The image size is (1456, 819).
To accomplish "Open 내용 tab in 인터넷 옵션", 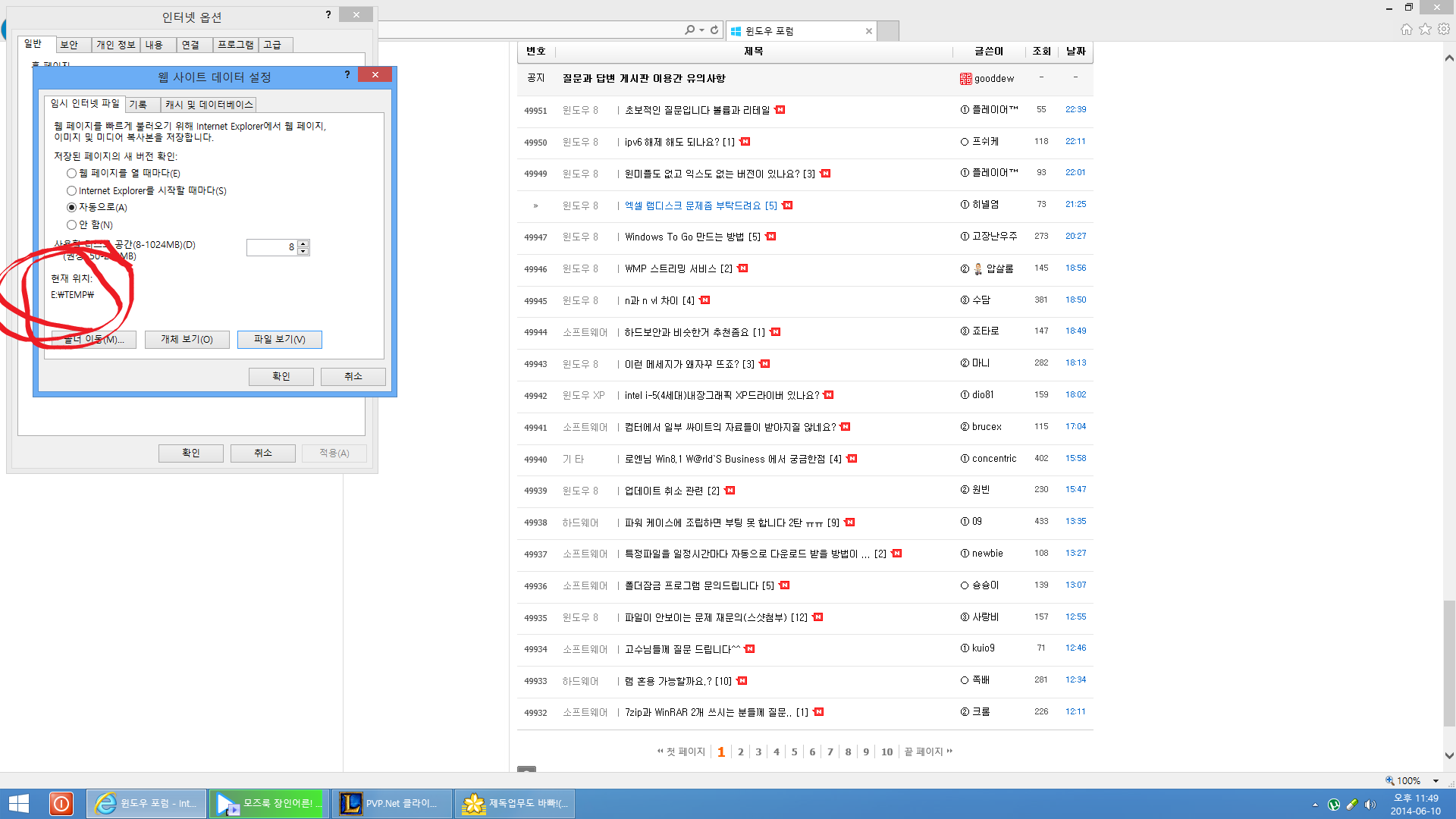I will 158,45.
